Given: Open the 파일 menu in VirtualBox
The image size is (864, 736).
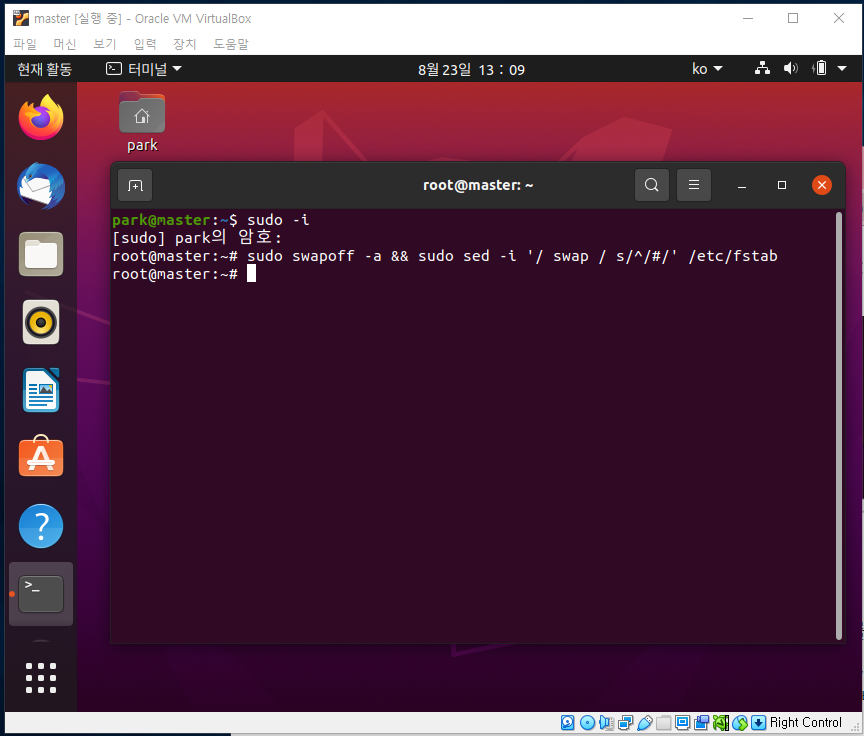Looking at the screenshot, I should pos(25,44).
